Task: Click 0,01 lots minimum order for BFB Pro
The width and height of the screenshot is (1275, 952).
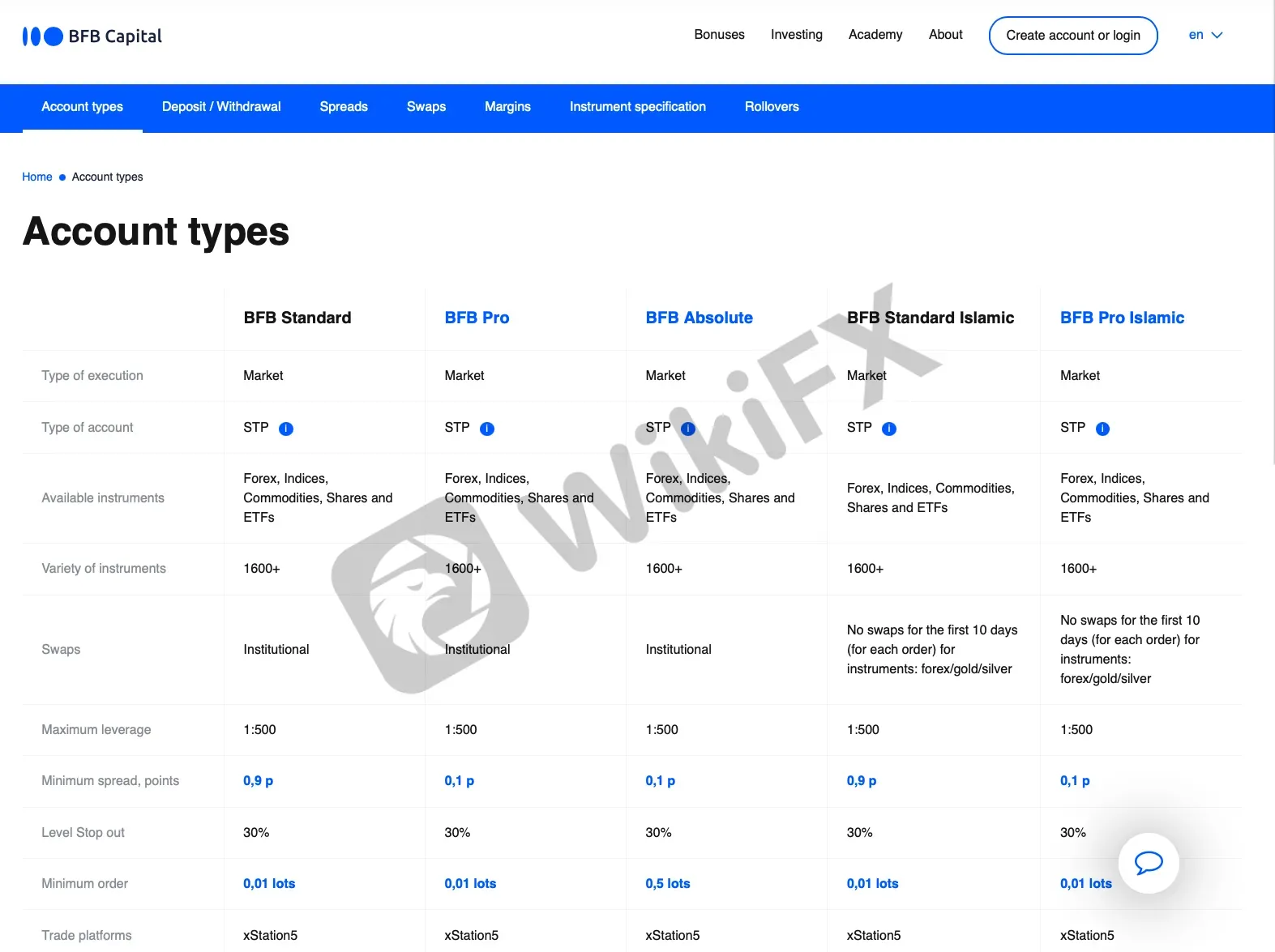Action: 470,884
